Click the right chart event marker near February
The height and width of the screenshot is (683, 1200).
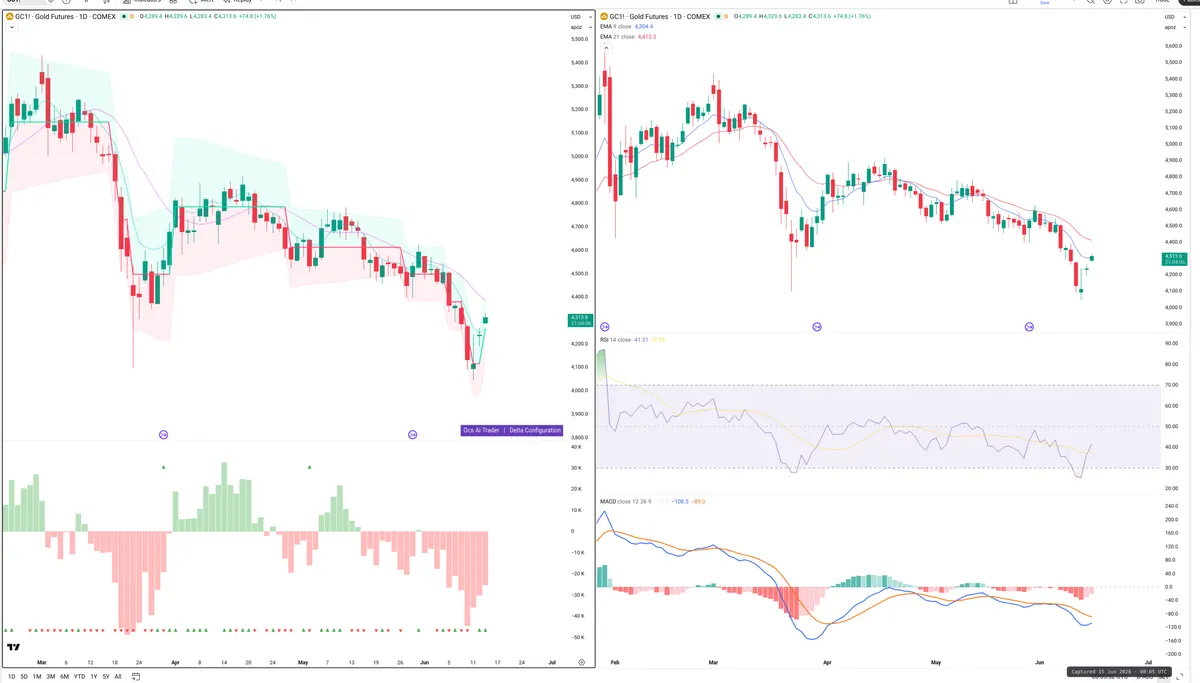[x=604, y=327]
